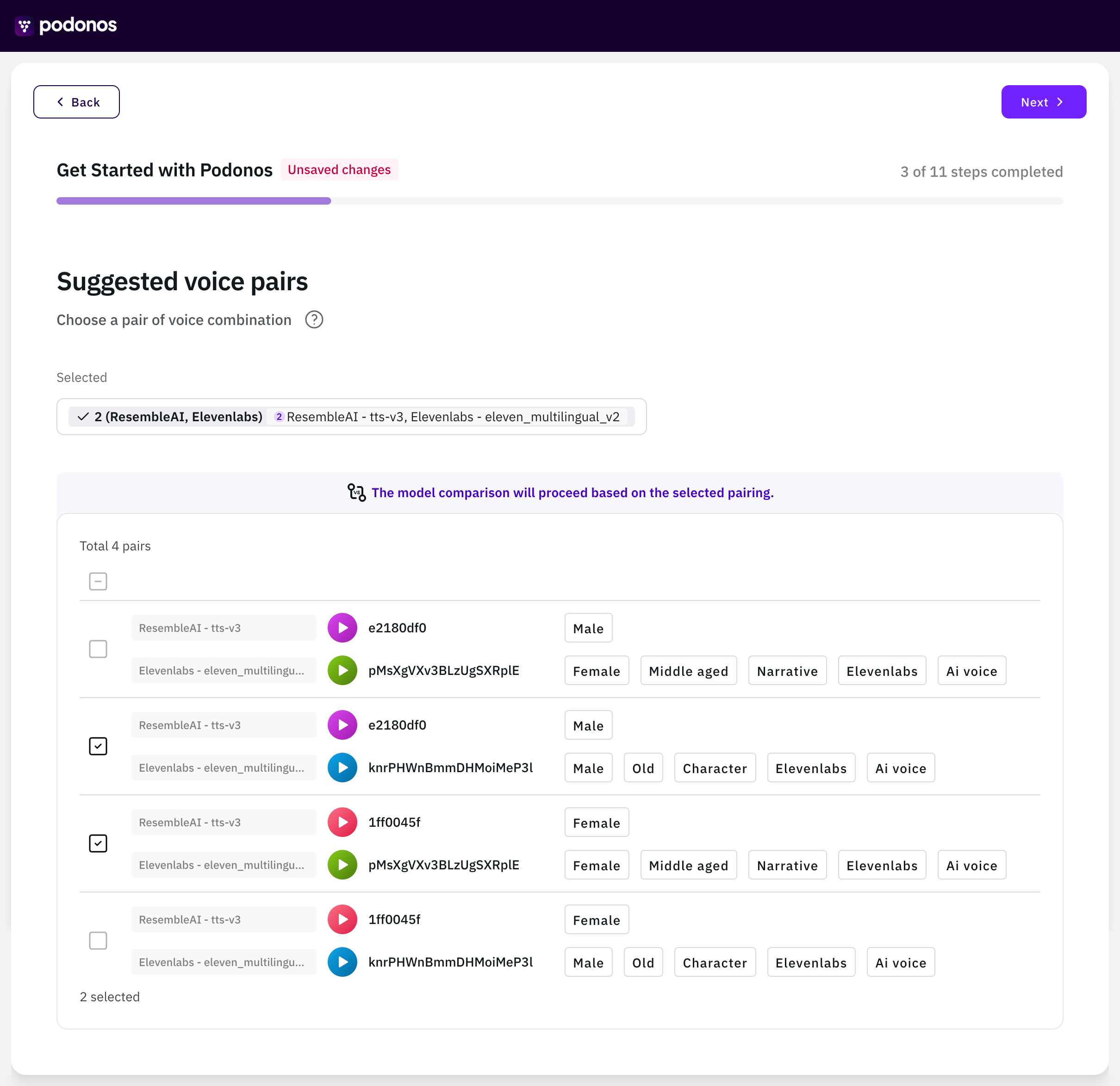Viewport: 1120px width, 1086px height.
Task: Proceed with the Next button
Action: pyautogui.click(x=1044, y=102)
